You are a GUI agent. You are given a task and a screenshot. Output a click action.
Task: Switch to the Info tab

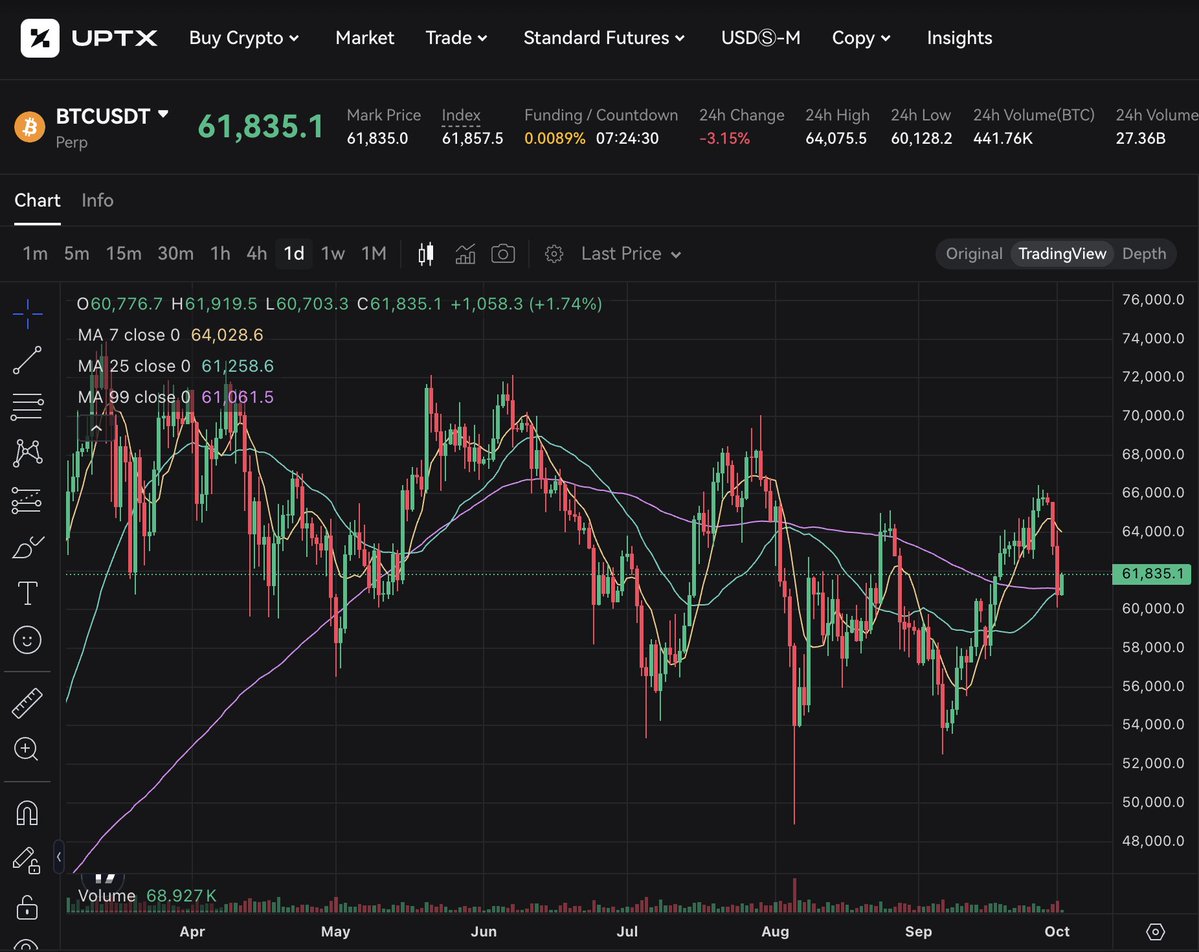pyautogui.click(x=97, y=200)
